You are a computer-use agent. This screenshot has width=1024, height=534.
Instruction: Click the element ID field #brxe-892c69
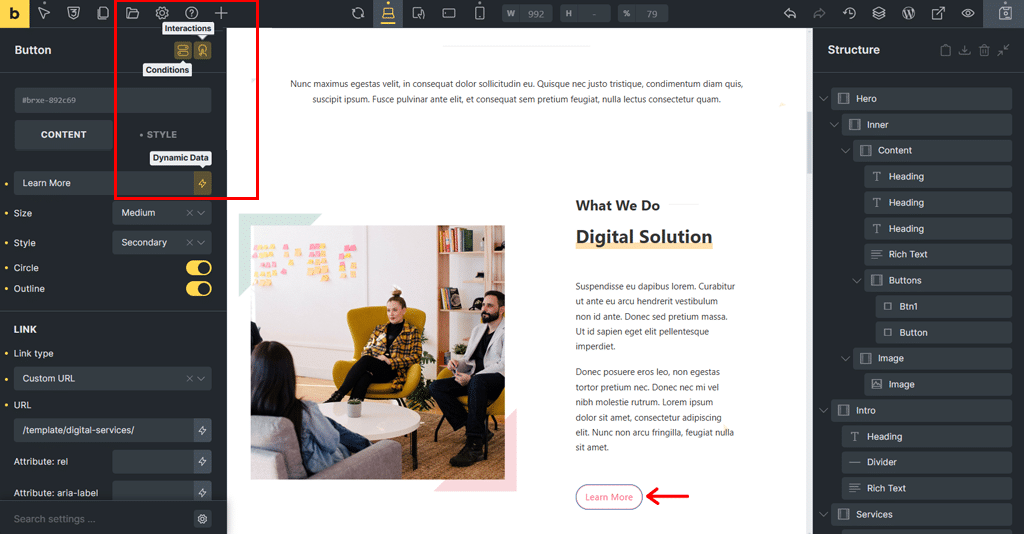112,101
